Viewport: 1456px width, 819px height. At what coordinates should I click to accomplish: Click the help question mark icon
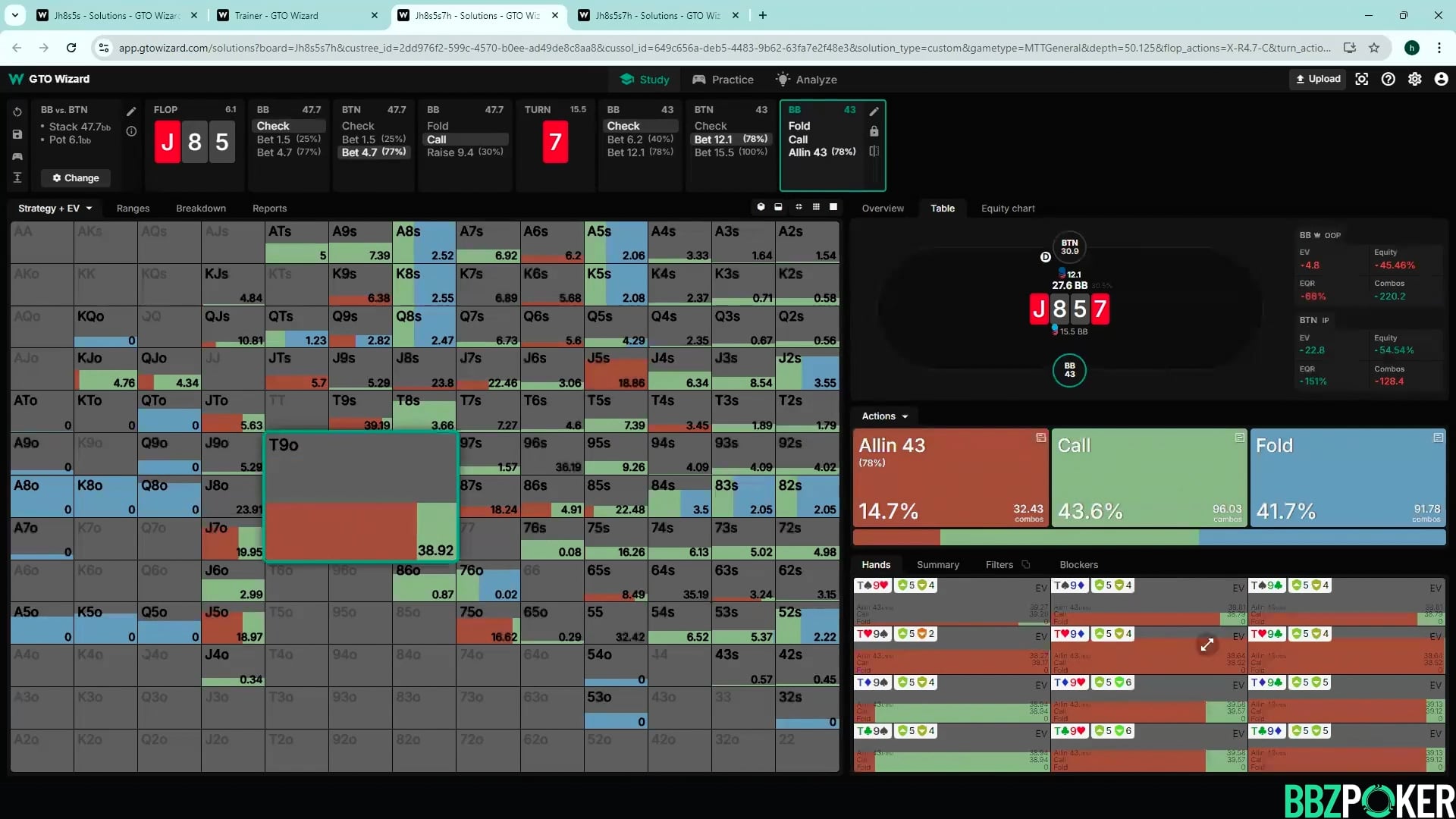click(x=1389, y=78)
